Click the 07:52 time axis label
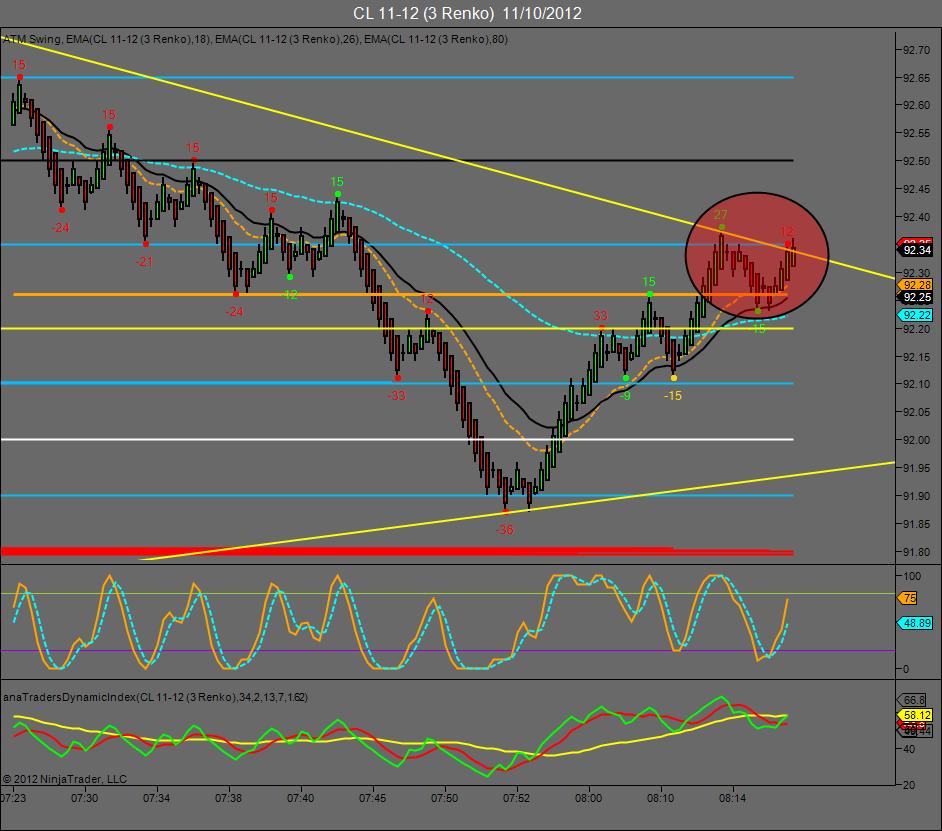This screenshot has height=831, width=942. coord(517,798)
